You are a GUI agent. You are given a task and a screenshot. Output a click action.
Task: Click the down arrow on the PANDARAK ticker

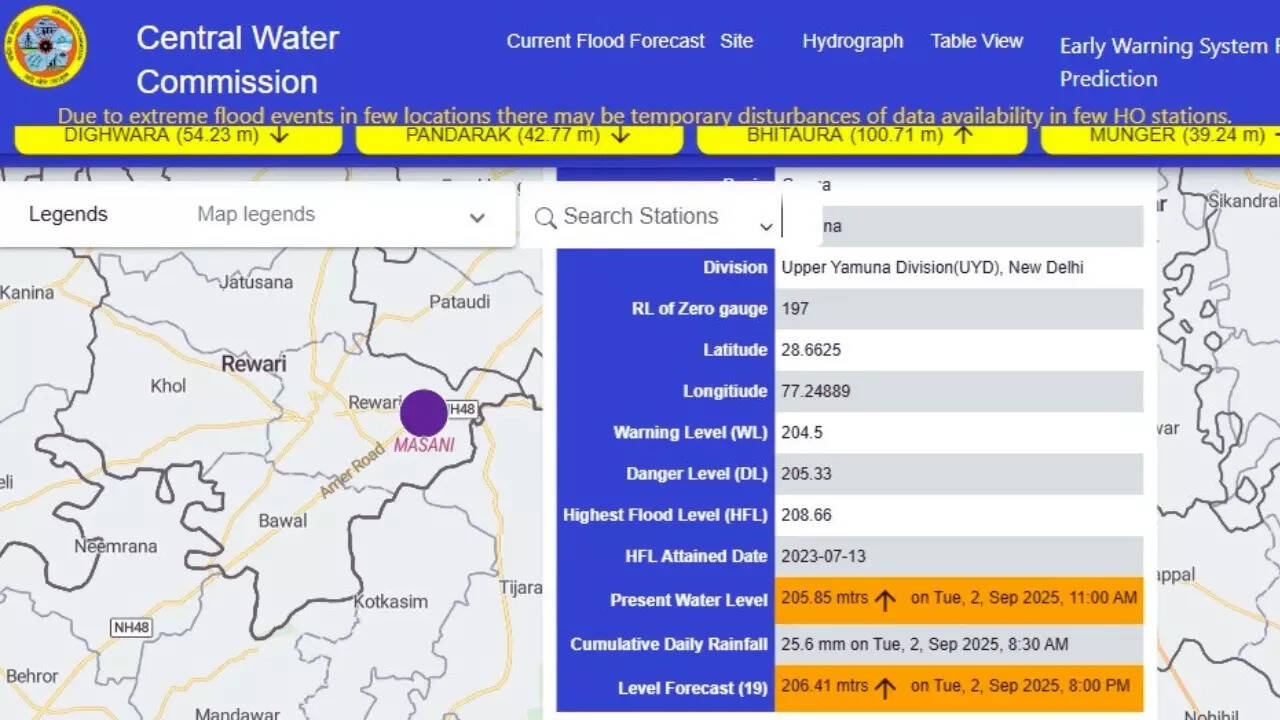tap(620, 135)
